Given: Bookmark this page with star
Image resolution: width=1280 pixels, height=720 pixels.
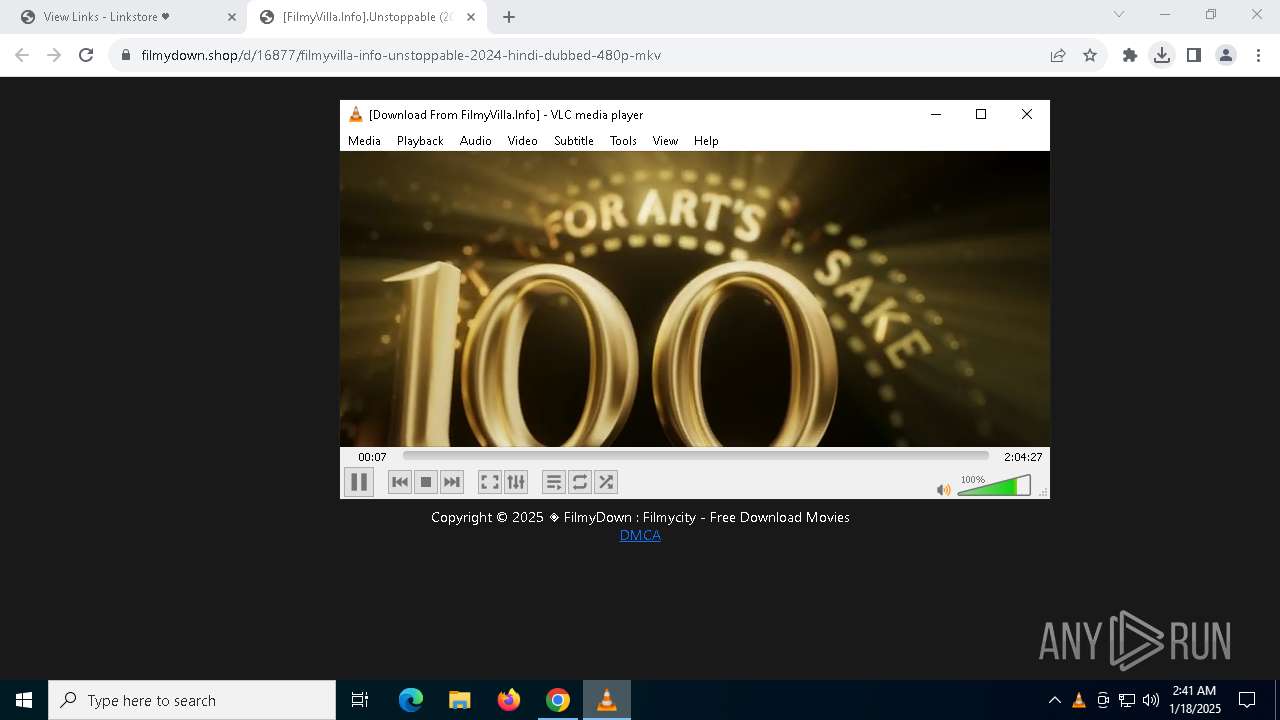Looking at the screenshot, I should 1090,55.
